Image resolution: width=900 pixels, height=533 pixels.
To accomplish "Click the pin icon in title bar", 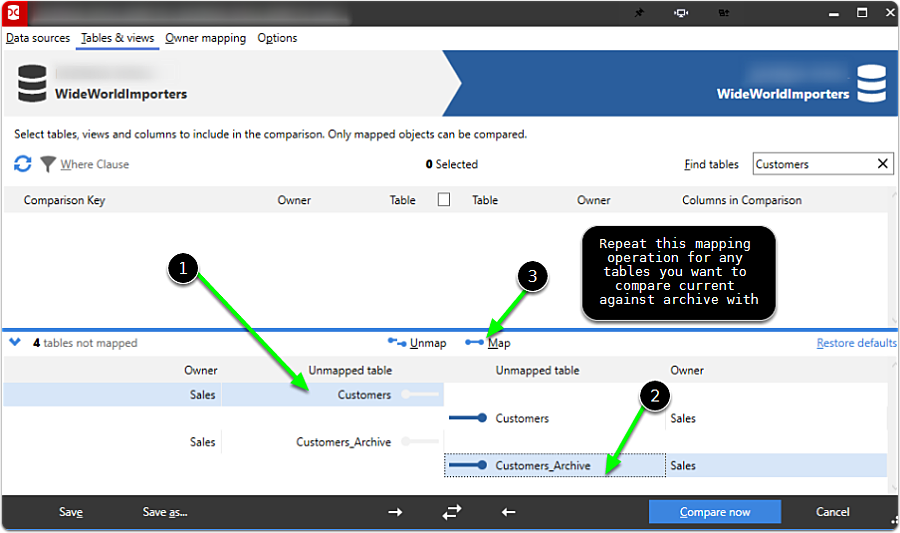I will 639,13.
